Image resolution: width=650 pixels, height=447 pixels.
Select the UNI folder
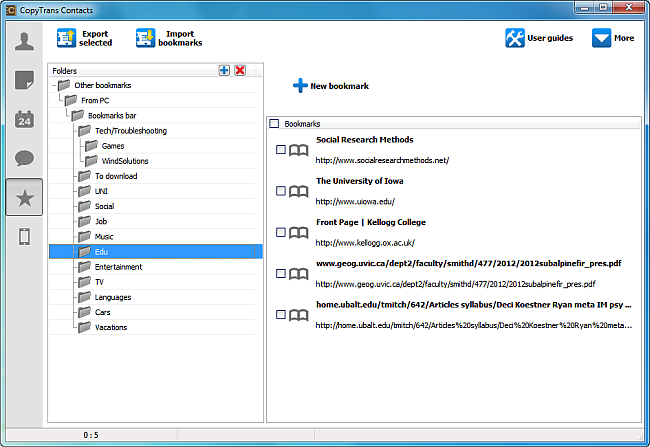101,191
